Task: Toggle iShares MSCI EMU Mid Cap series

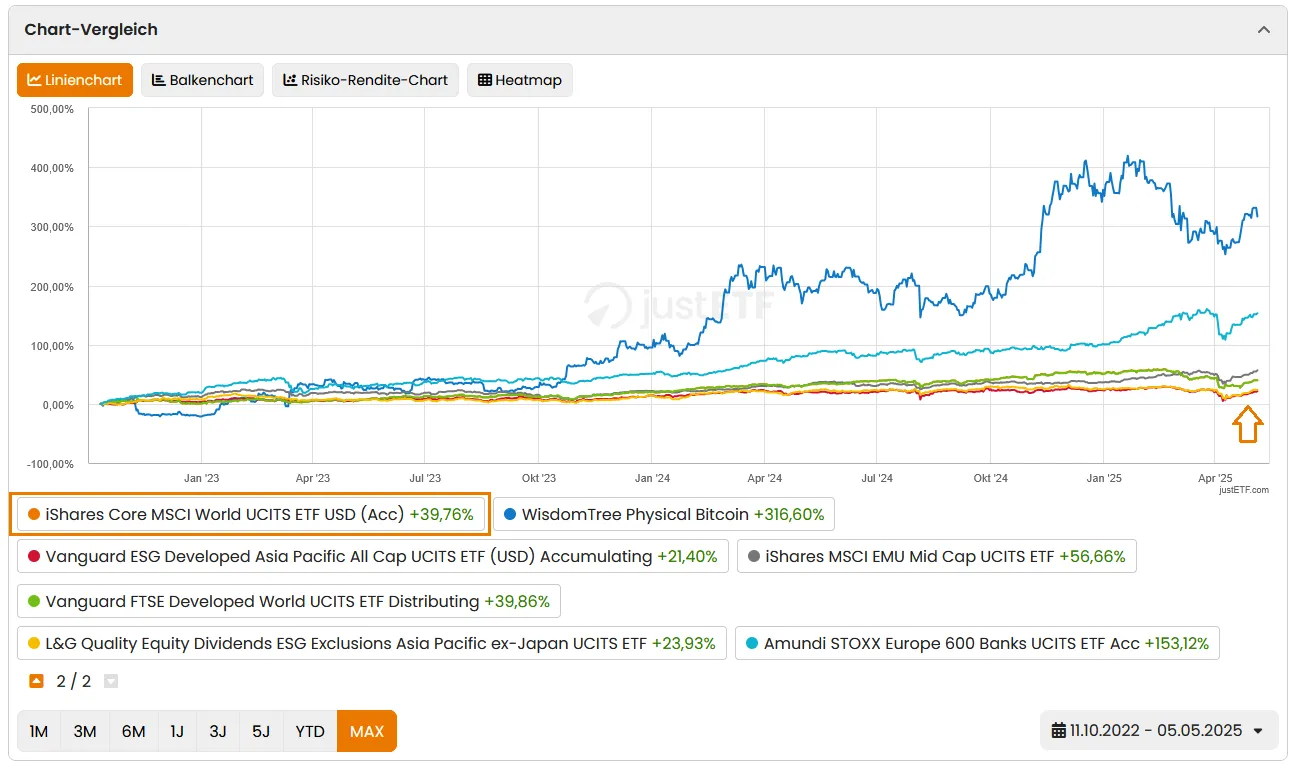Action: 936,556
